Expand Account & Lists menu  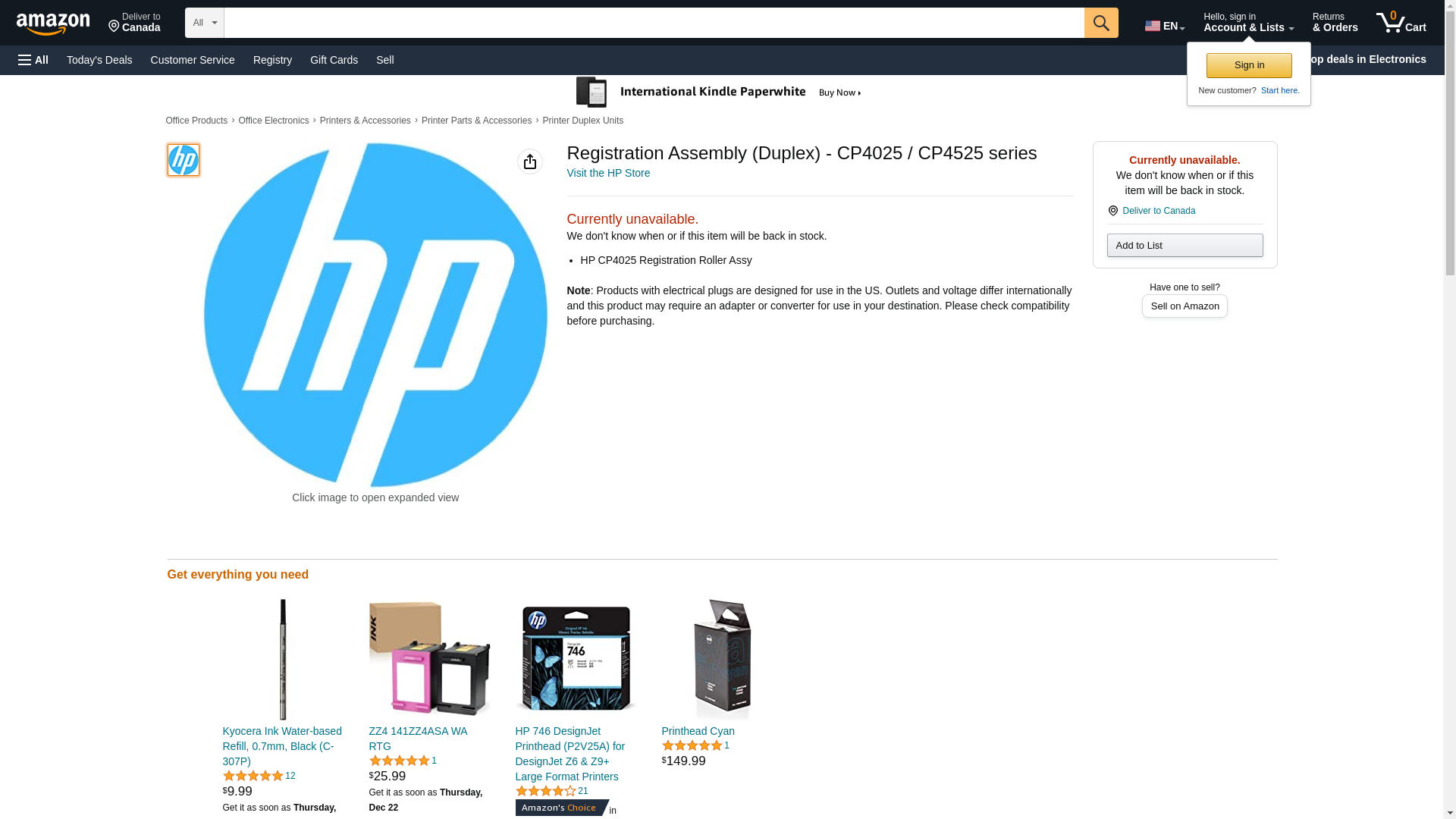1248,23
